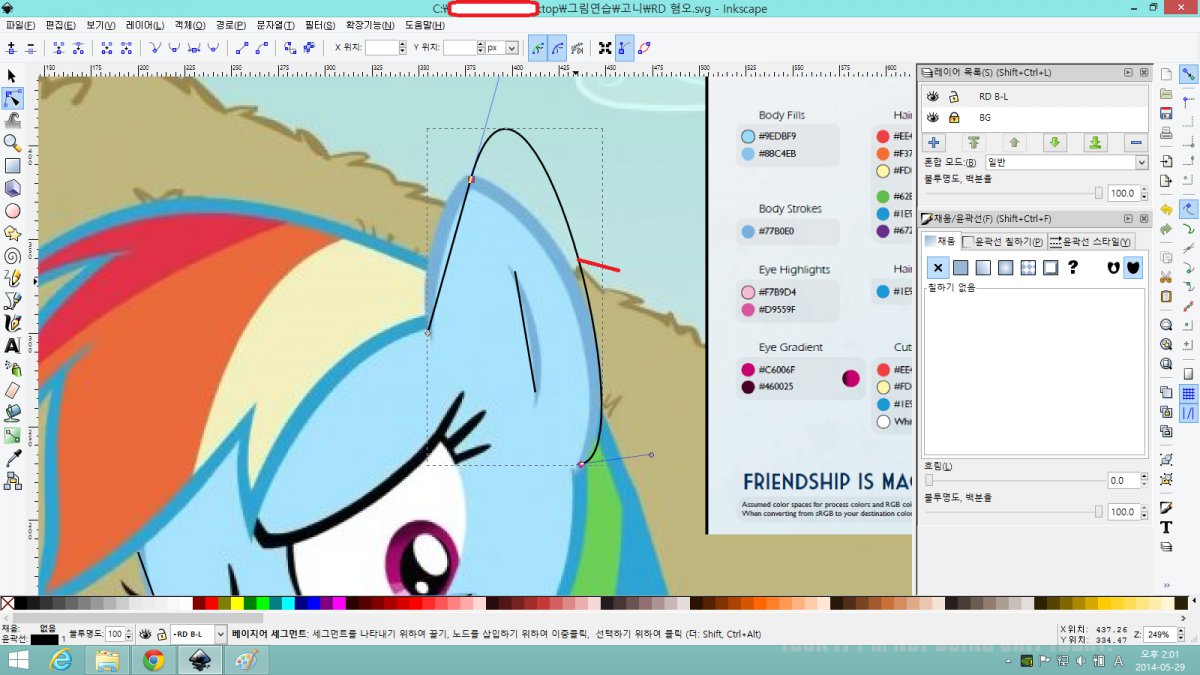The width and height of the screenshot is (1200, 675).
Task: Click the X position input field
Action: point(384,47)
